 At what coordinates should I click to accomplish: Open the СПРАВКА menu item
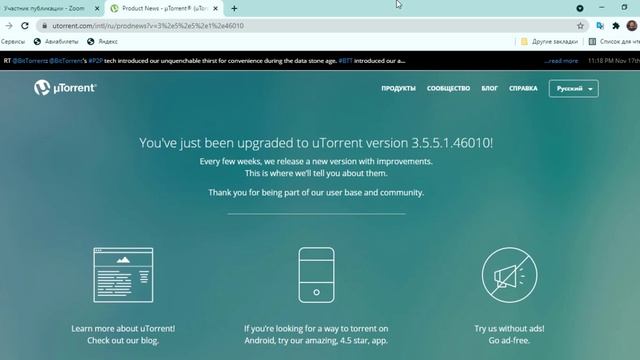(523, 88)
